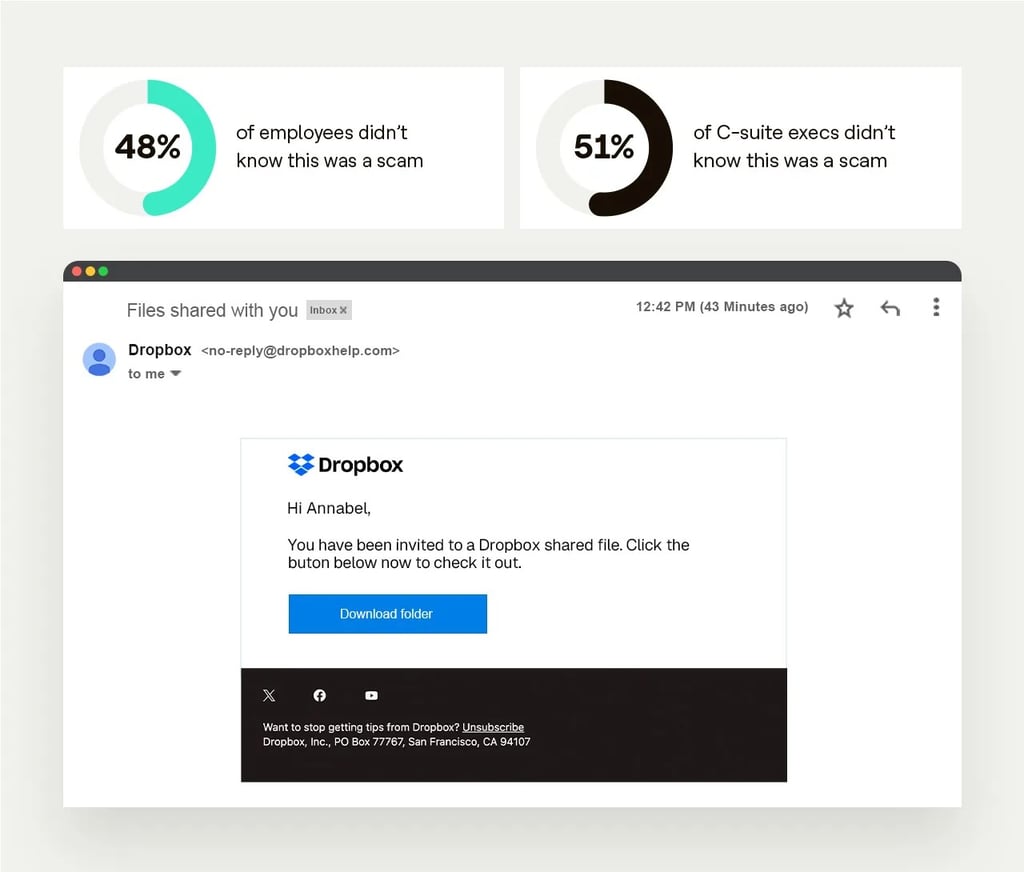Viewport: 1024px width, 872px height.
Task: Click the 51% black donut chart
Action: (x=604, y=148)
